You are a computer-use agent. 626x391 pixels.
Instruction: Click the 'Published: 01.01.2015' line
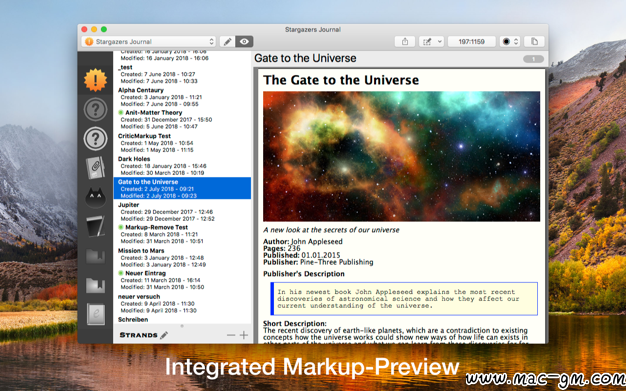point(301,255)
